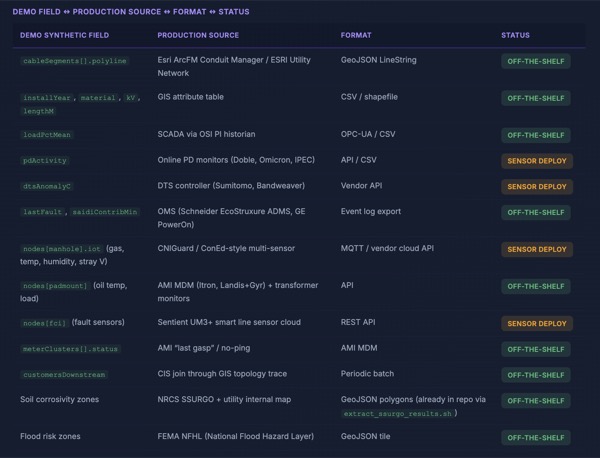Viewport: 600px width, 458px height.
Task: Click 'AMI MDM (Itron, Landis+Gyr)' cell
Action: pyautogui.click(x=238, y=292)
